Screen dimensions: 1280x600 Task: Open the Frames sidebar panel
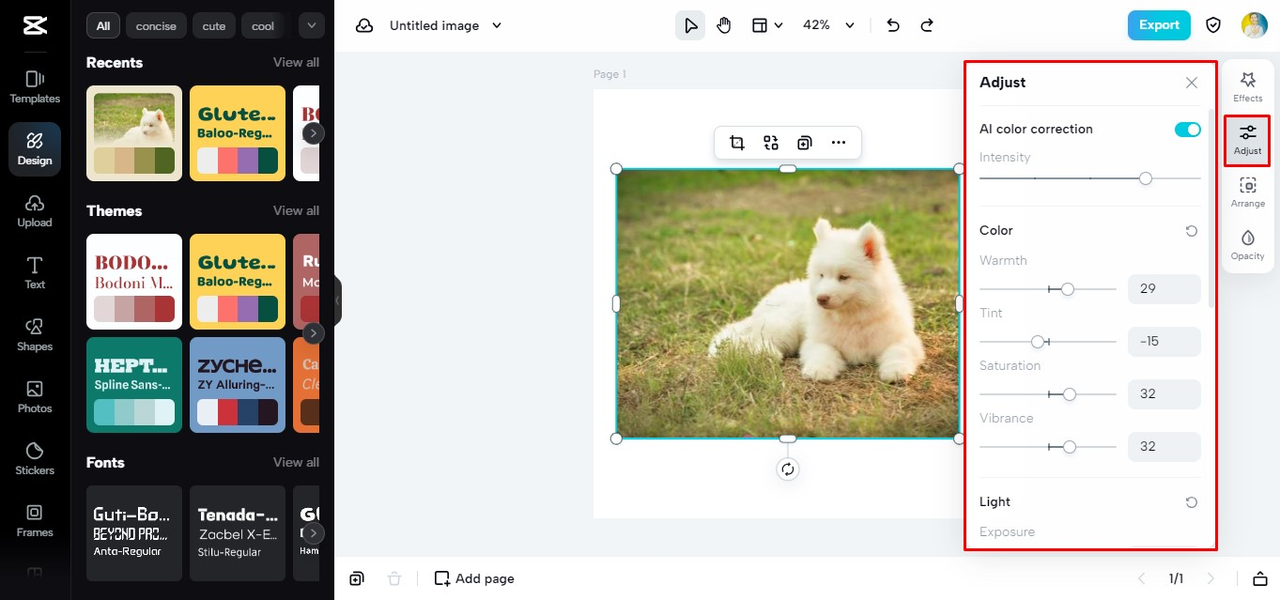point(35,521)
